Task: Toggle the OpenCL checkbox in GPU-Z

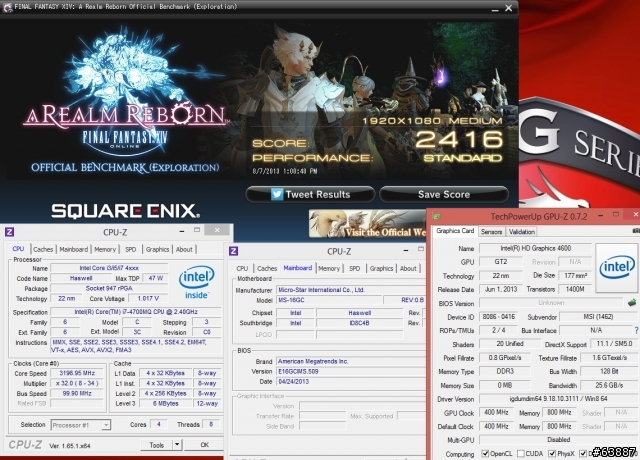Action: coord(485,453)
